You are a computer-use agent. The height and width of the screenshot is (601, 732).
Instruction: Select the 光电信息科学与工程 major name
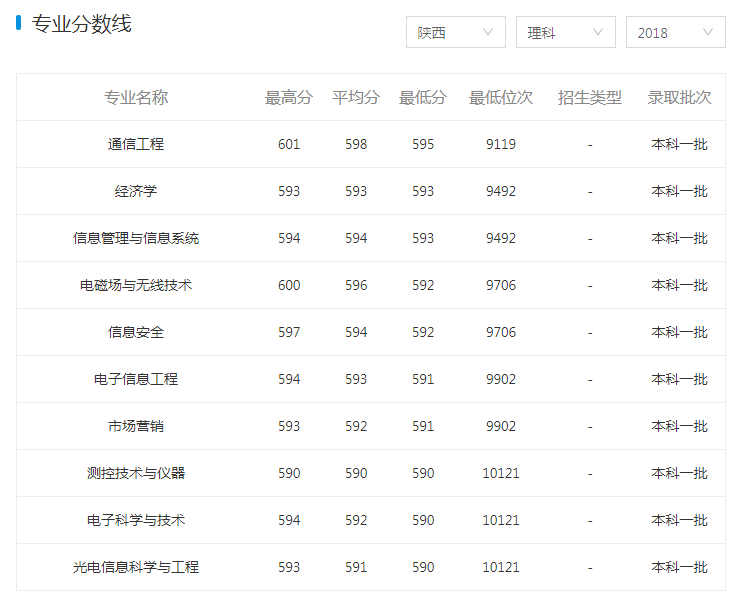(136, 567)
